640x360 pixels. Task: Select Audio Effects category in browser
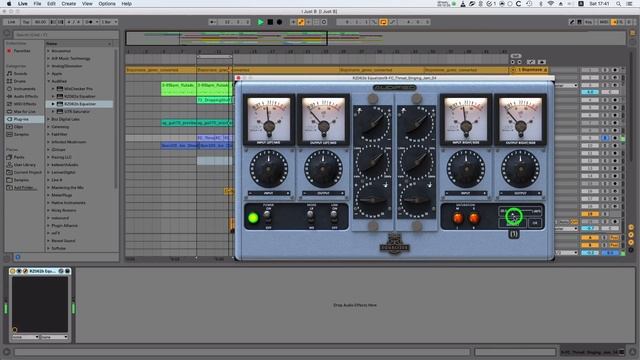pyautogui.click(x=25, y=96)
